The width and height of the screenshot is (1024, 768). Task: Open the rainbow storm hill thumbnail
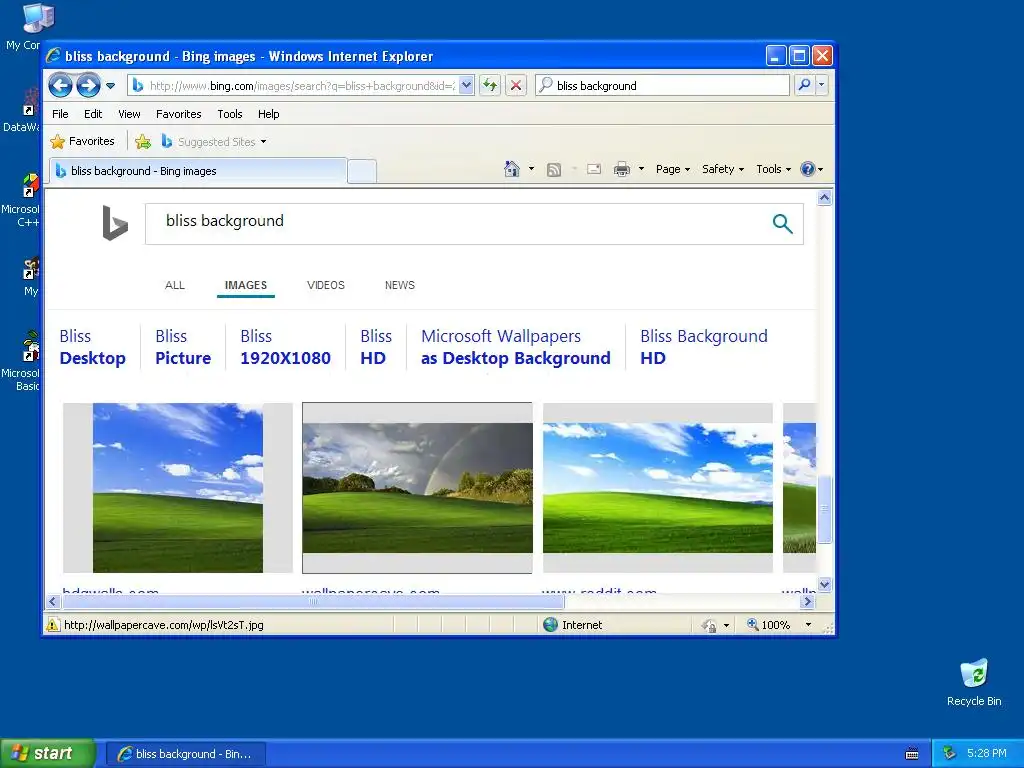tap(417, 488)
